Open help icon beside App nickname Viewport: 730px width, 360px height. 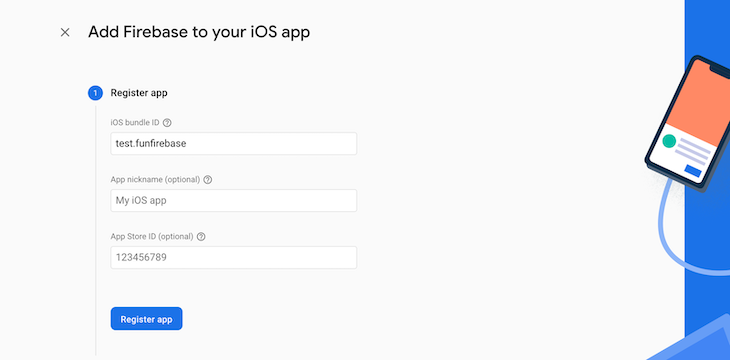pos(208,180)
